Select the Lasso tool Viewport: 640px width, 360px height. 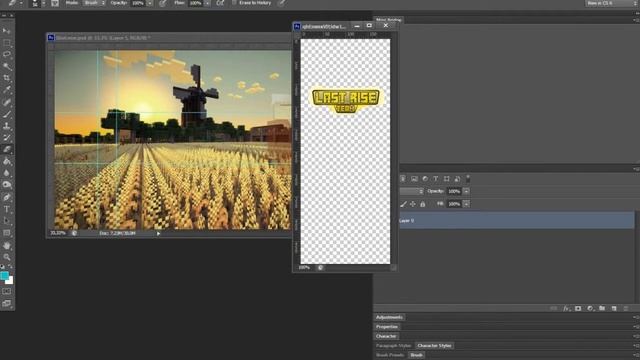coord(7,54)
